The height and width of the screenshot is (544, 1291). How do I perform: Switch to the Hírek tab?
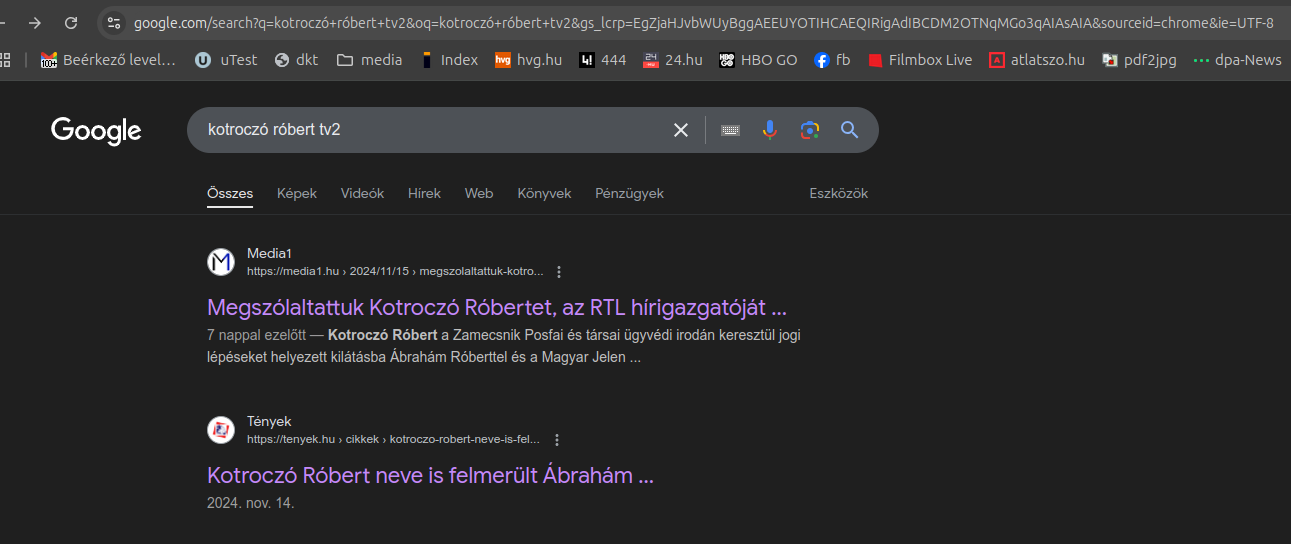(424, 193)
